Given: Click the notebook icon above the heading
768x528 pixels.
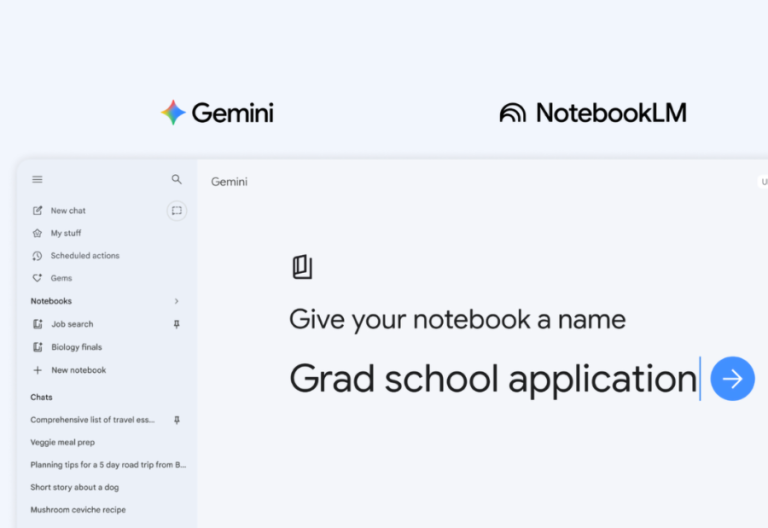Looking at the screenshot, I should click(302, 267).
